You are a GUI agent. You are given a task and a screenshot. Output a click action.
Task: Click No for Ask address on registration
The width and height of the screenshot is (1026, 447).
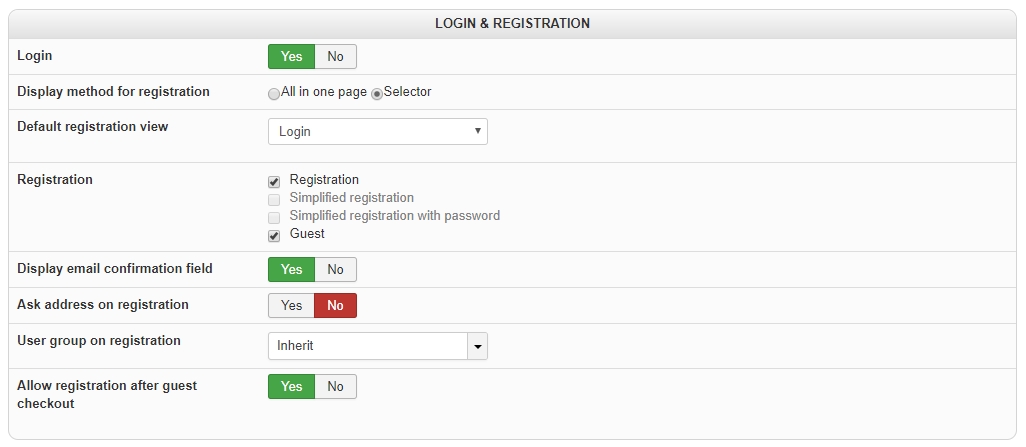coord(335,306)
